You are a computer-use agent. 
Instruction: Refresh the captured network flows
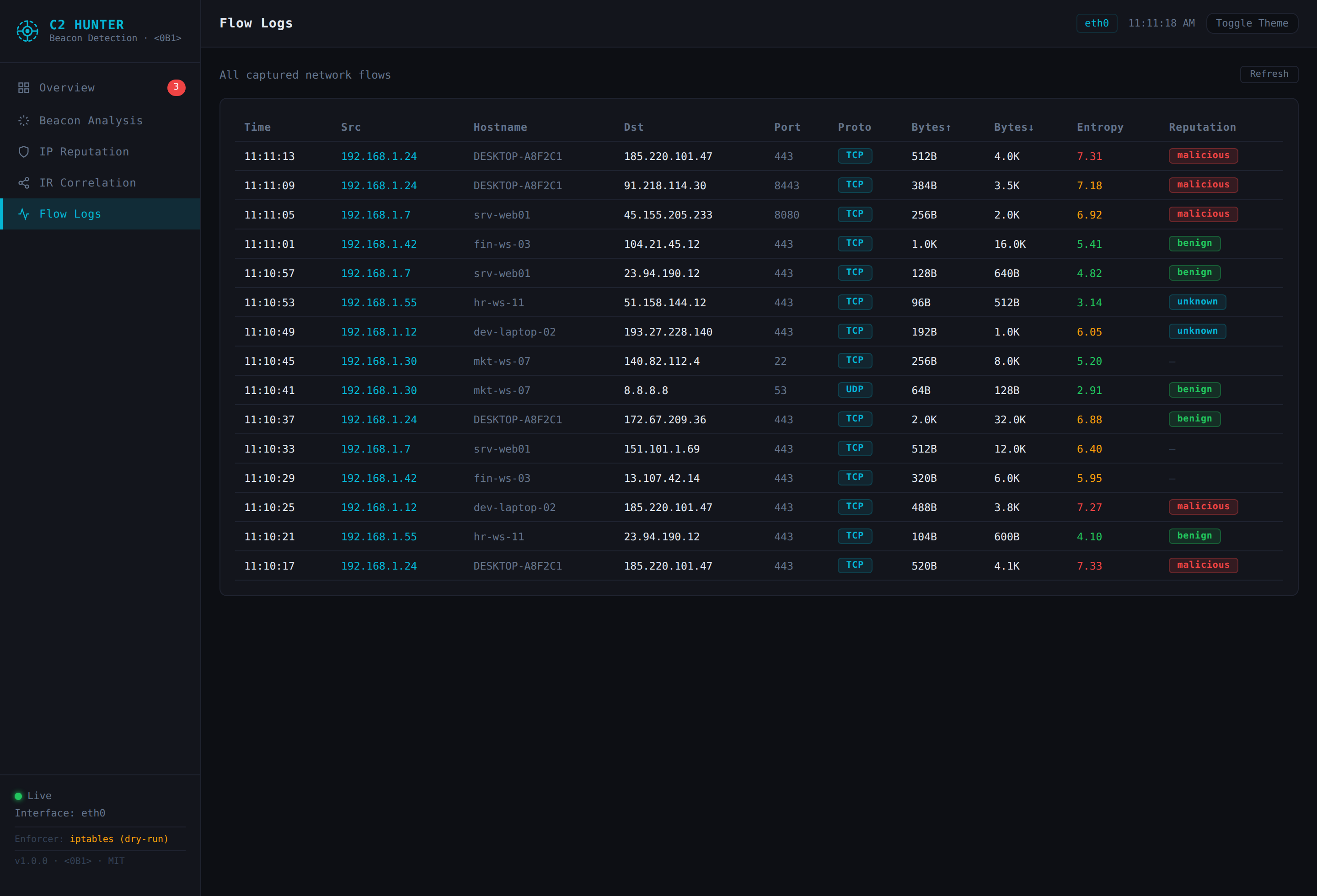pos(1269,74)
